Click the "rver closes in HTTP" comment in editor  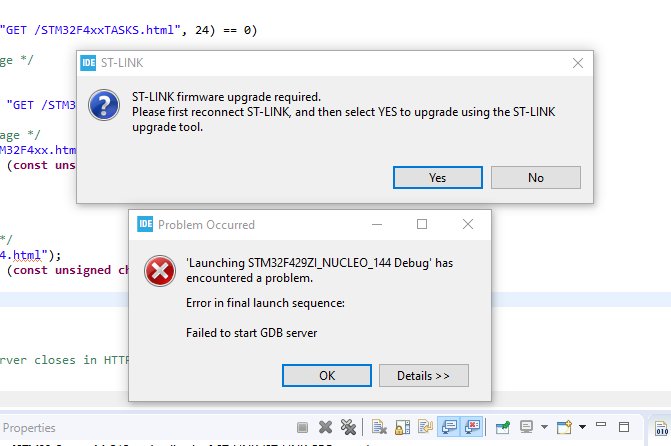point(64,360)
